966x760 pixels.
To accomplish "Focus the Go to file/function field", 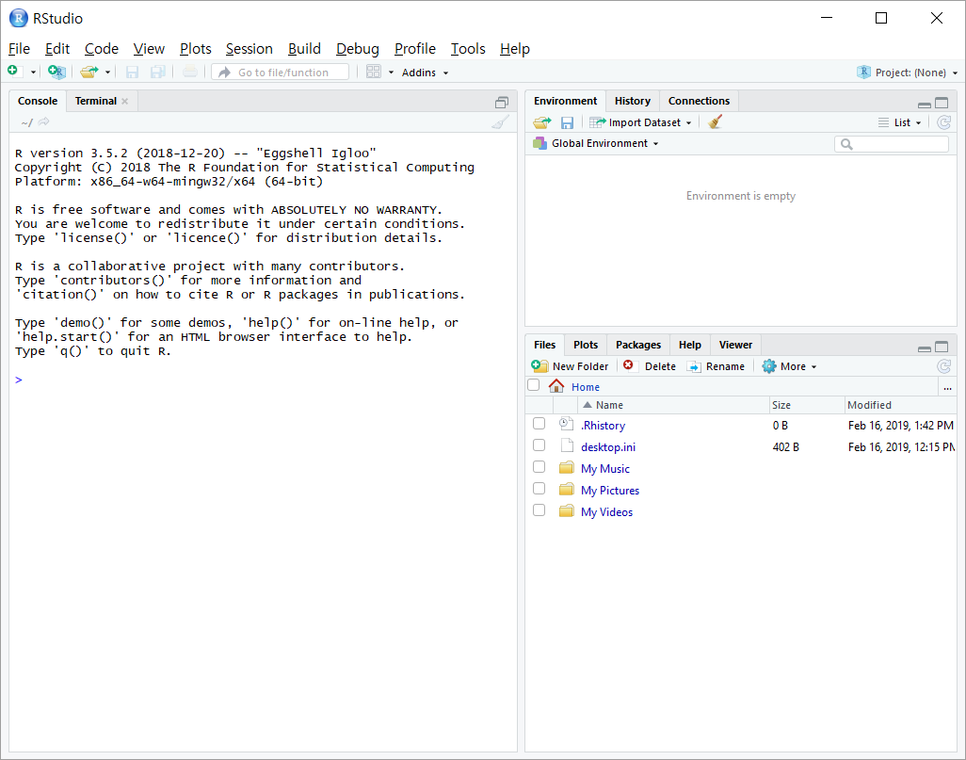I will point(280,72).
